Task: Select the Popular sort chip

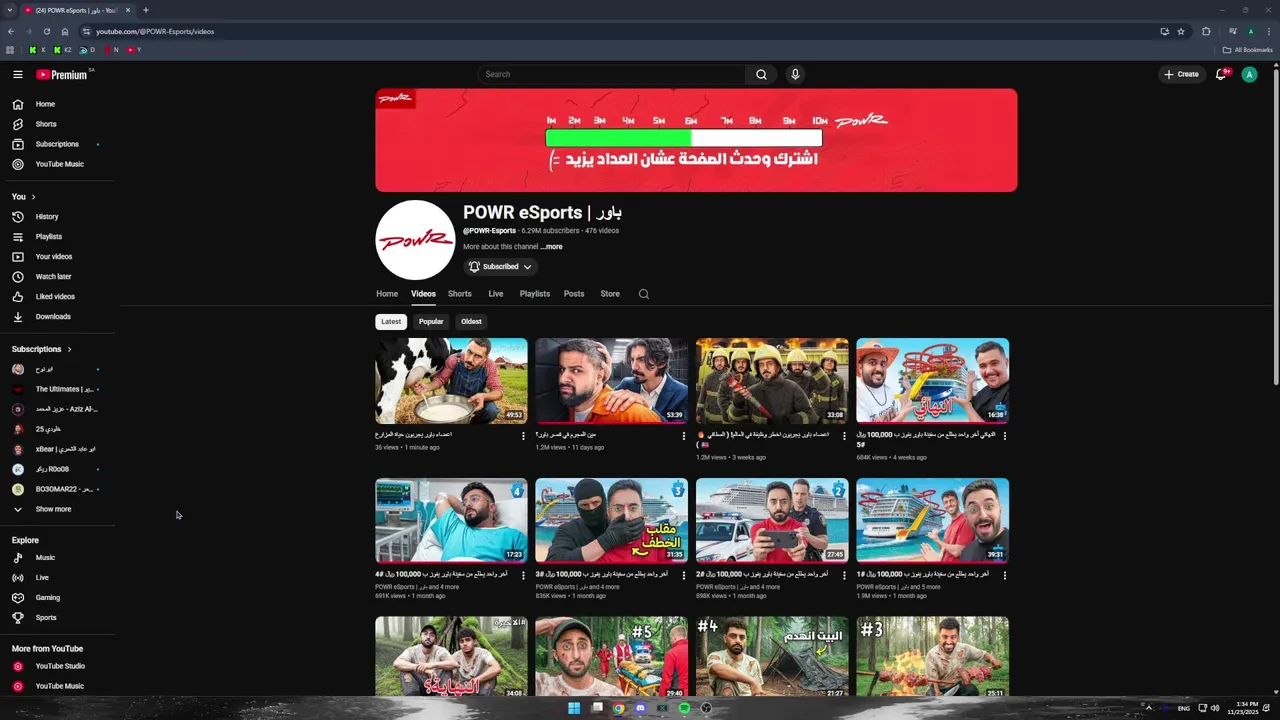Action: coord(431,322)
